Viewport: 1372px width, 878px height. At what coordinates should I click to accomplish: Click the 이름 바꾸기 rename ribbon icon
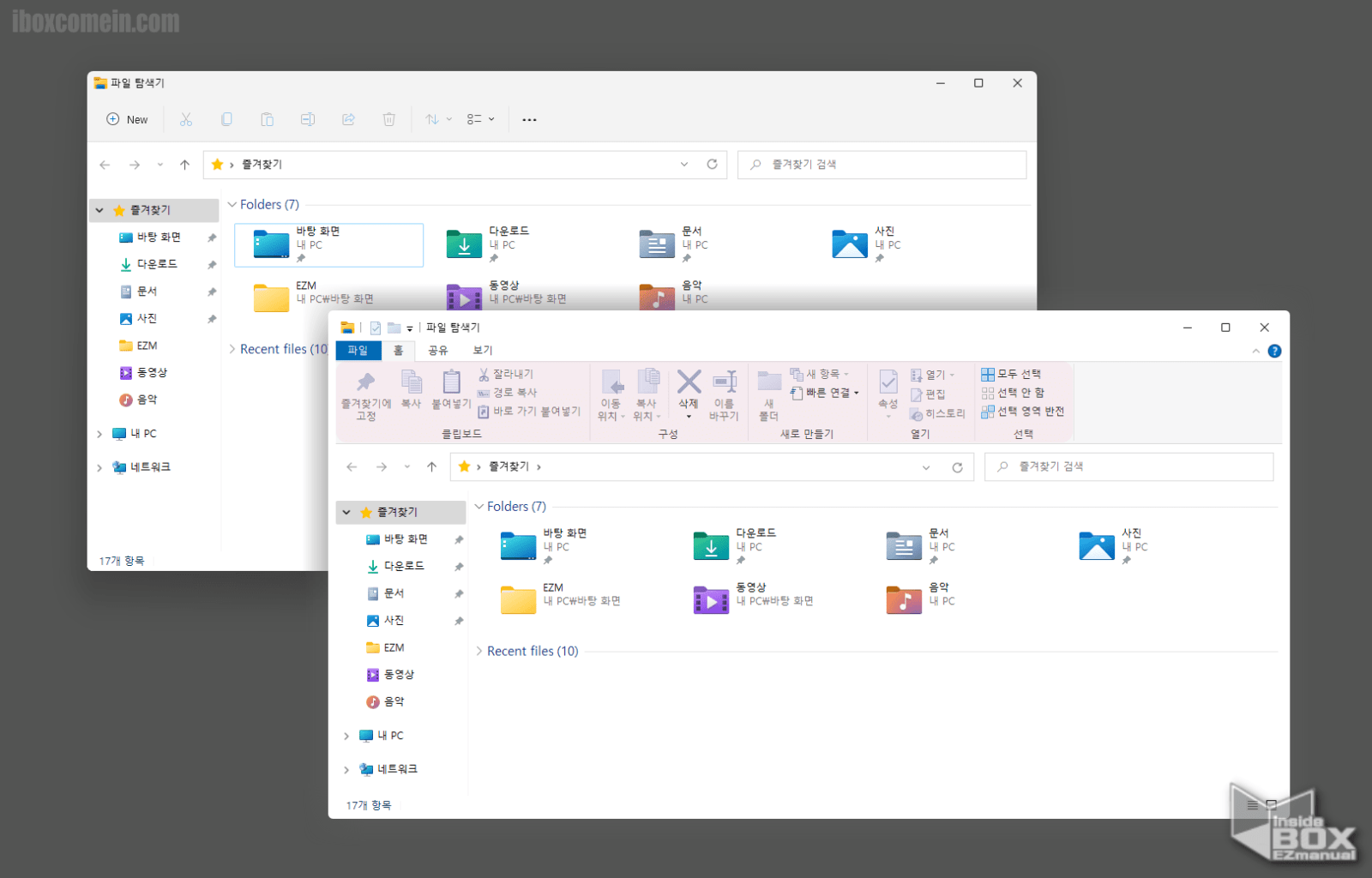725,382
